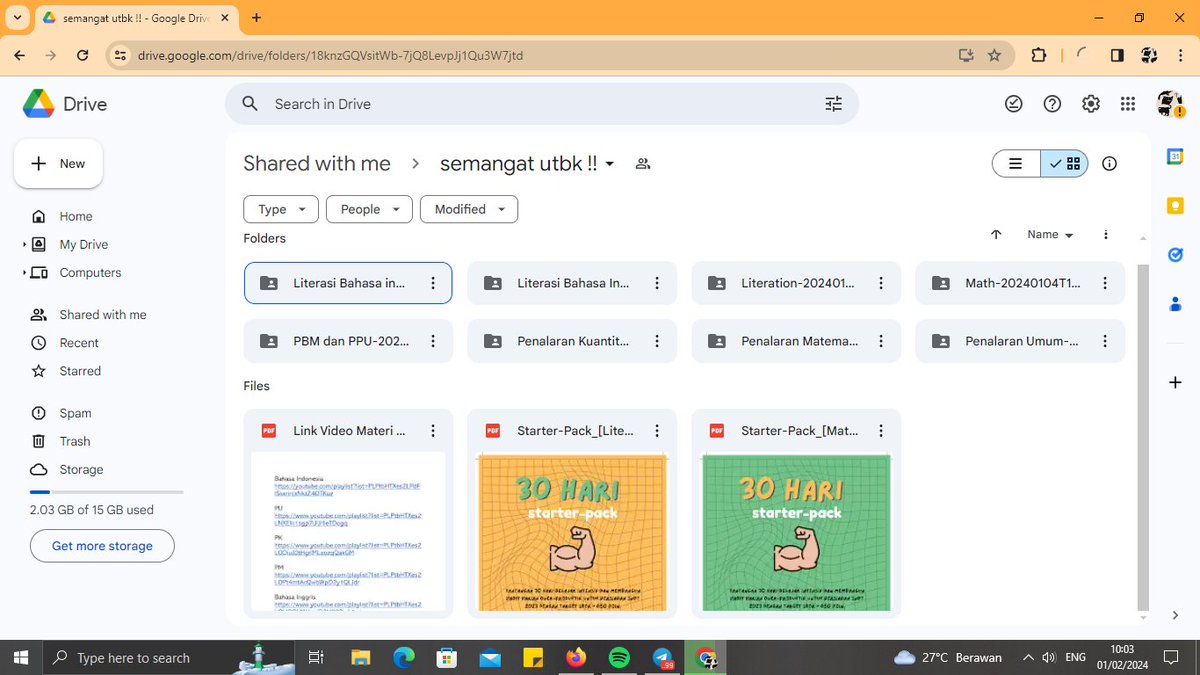Toggle Chrome side panel button

pos(1117,56)
